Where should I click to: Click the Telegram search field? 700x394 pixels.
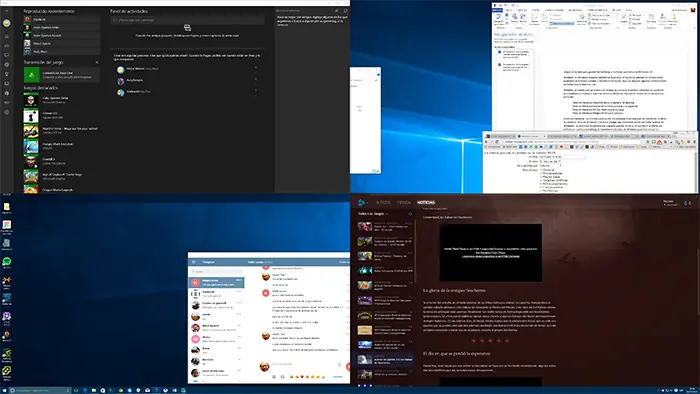(x=217, y=271)
